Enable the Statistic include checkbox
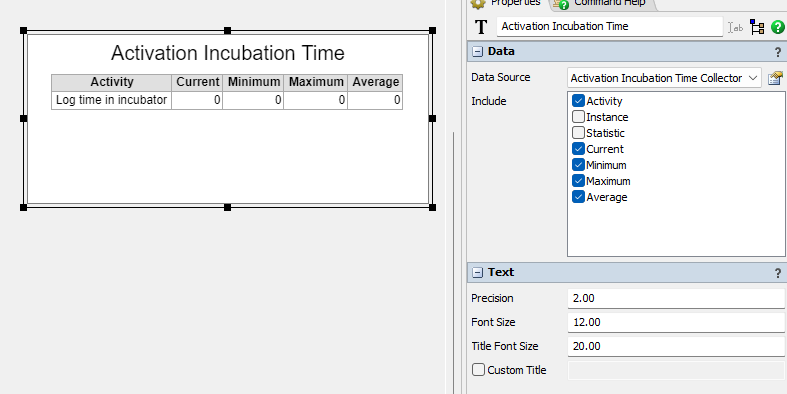 [578, 133]
